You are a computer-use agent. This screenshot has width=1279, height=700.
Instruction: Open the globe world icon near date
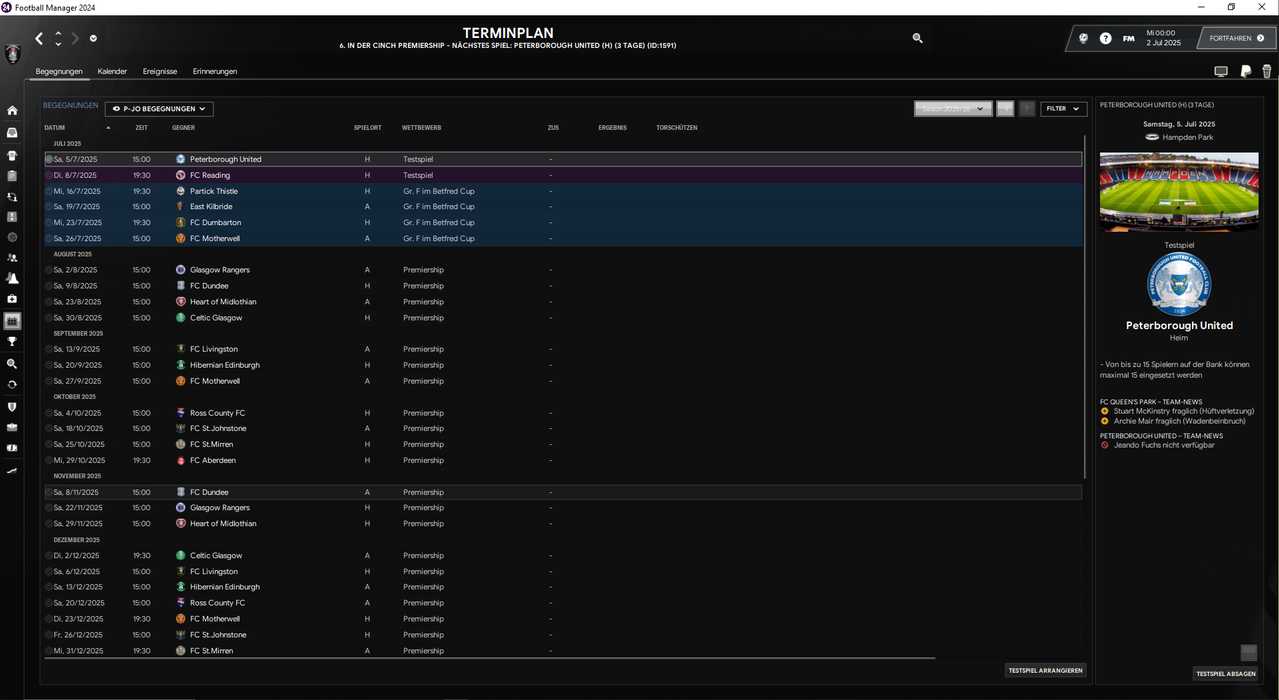click(1083, 39)
